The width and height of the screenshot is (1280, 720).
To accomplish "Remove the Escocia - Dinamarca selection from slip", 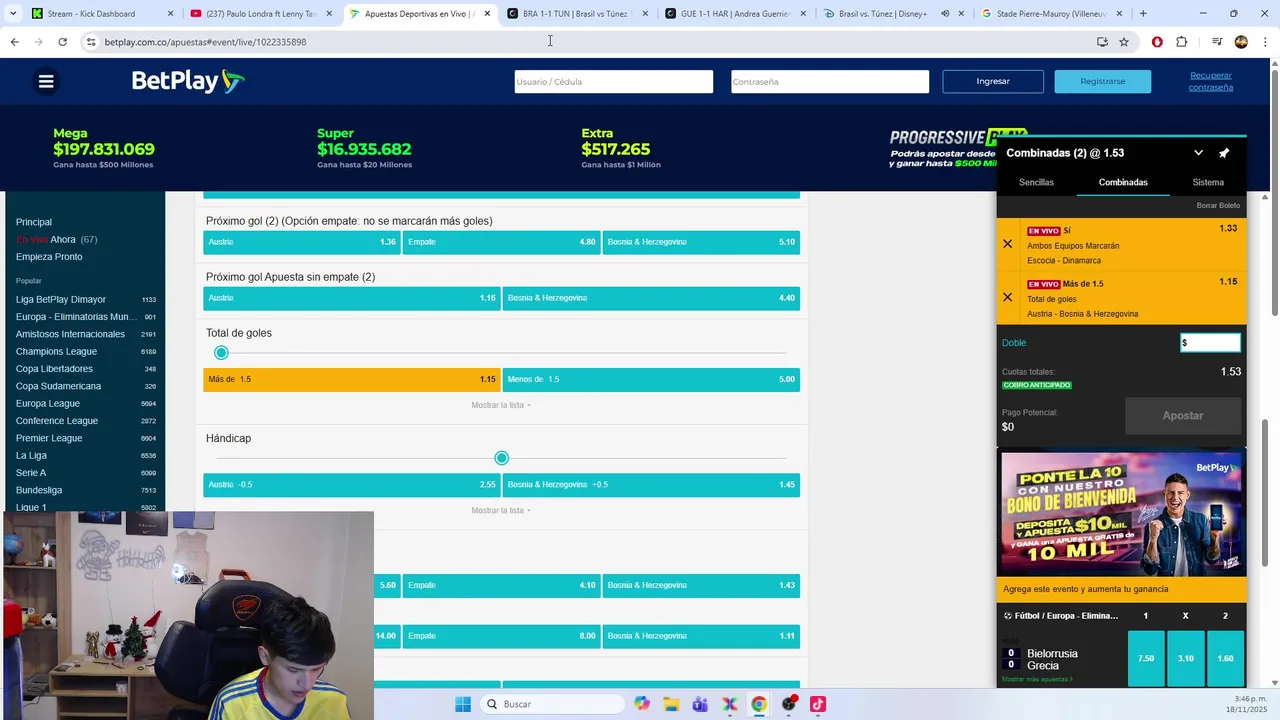I will [1007, 244].
